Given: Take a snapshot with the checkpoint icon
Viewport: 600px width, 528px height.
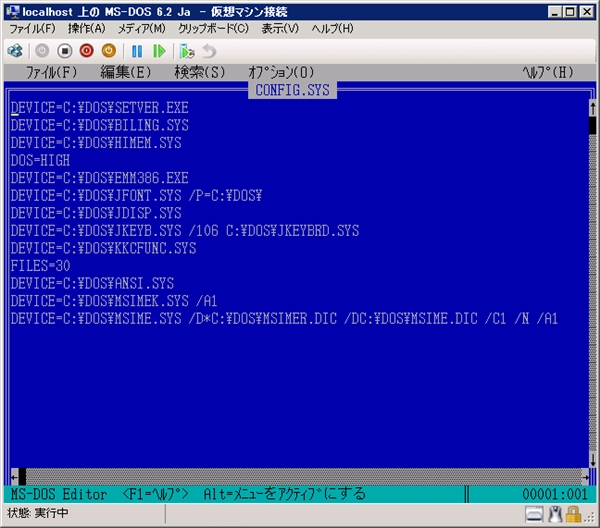Looking at the screenshot, I should click(187, 51).
